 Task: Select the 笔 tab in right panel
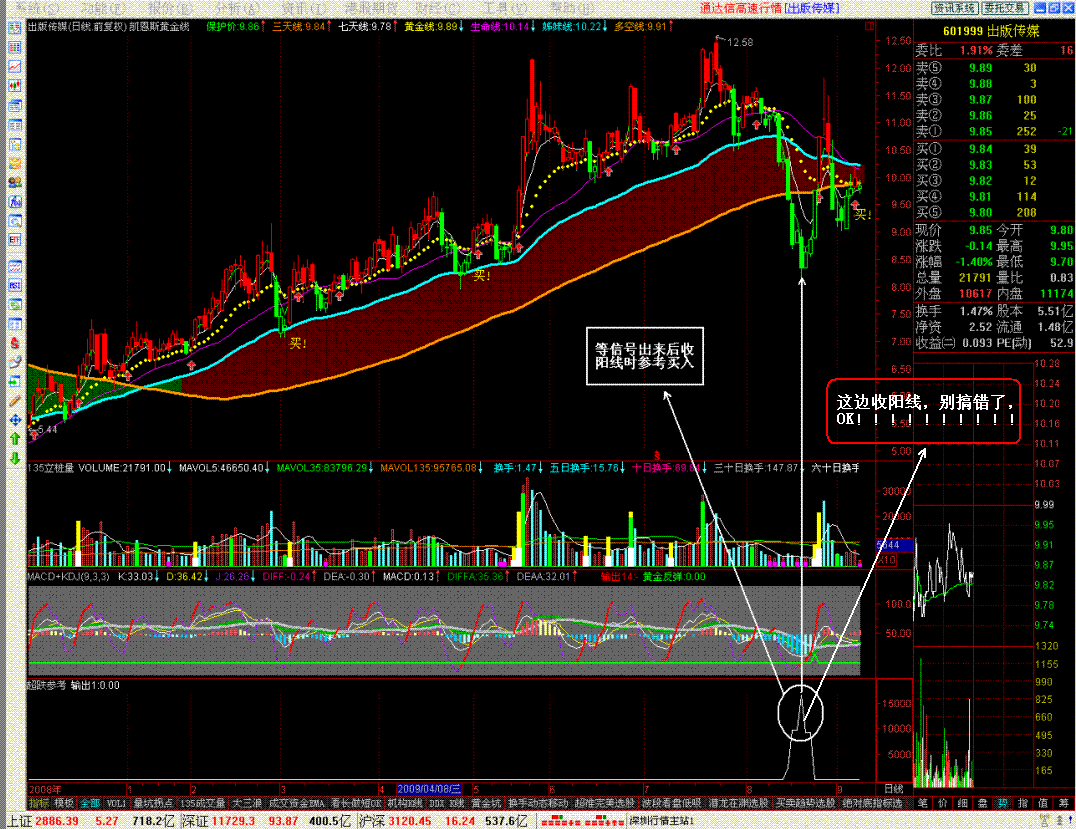click(922, 803)
